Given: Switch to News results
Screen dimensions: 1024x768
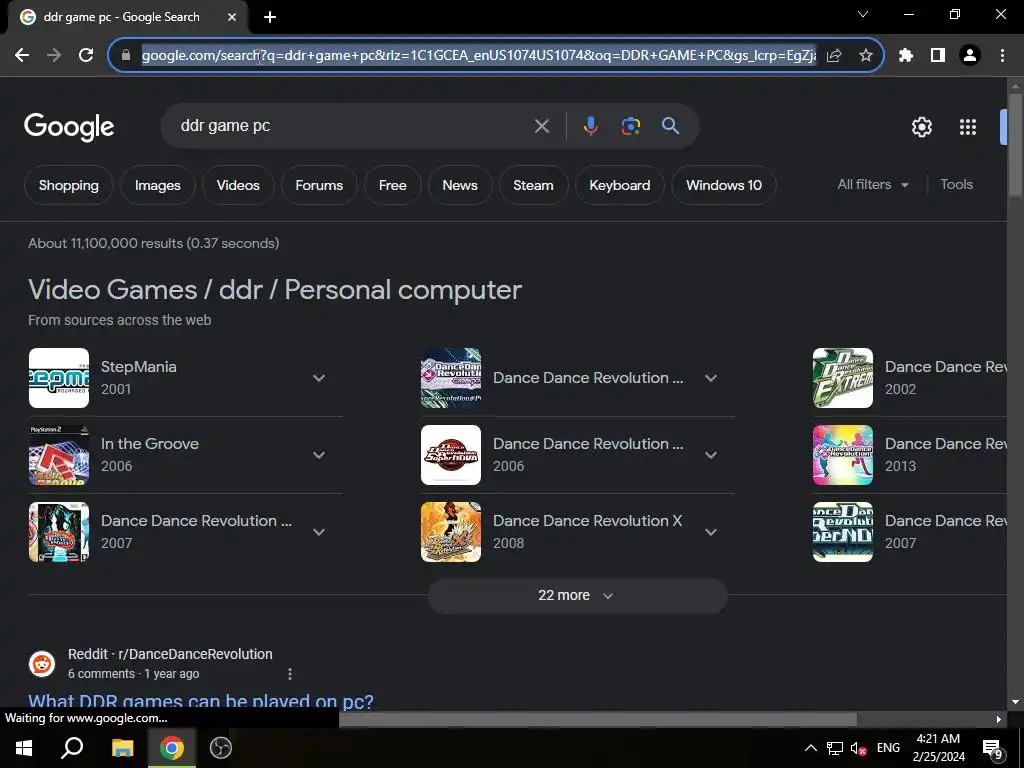Looking at the screenshot, I should click(x=460, y=185).
